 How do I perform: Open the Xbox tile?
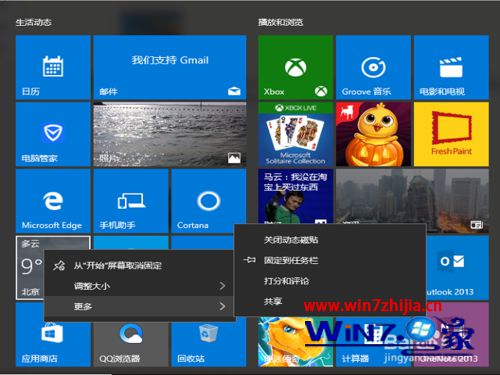click(x=295, y=67)
